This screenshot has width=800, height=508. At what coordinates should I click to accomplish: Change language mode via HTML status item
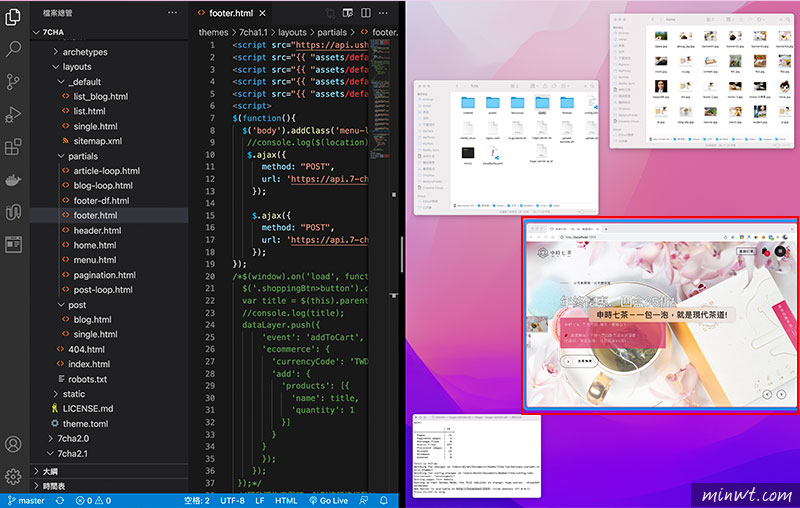286,500
